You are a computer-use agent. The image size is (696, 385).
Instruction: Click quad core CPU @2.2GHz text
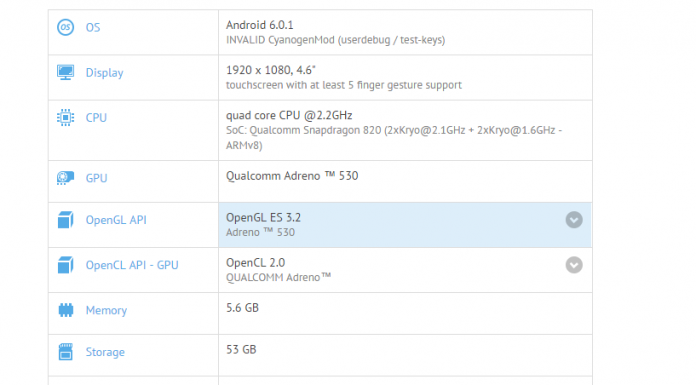pyautogui.click(x=289, y=115)
